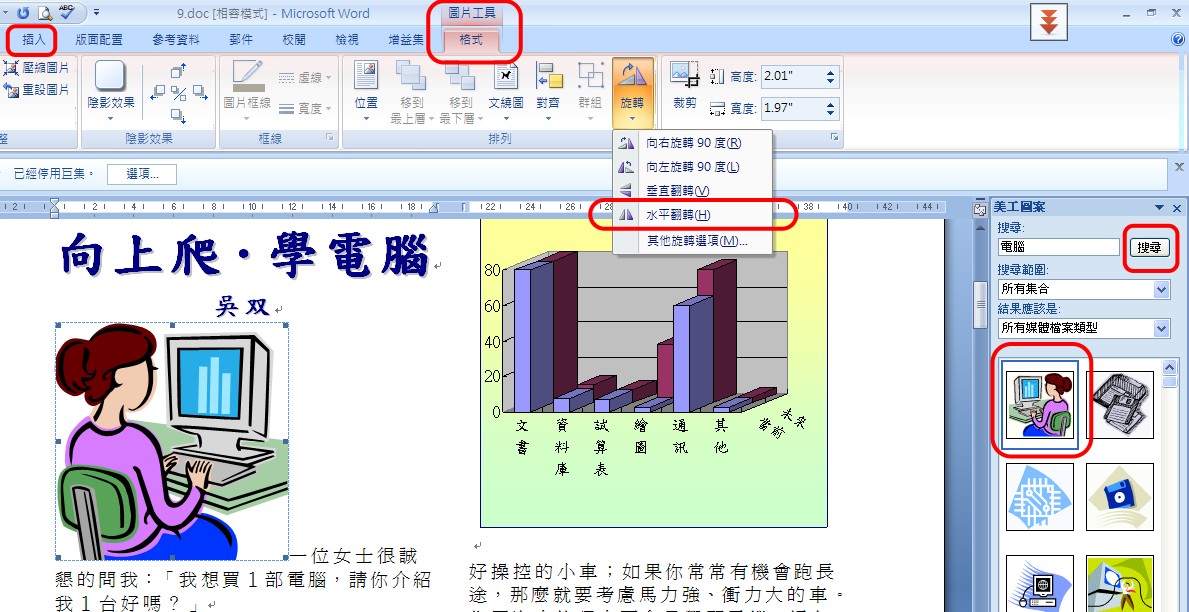Image resolution: width=1189 pixels, height=612 pixels.
Task: Click the 電腦 search text field
Action: pos(1057,247)
